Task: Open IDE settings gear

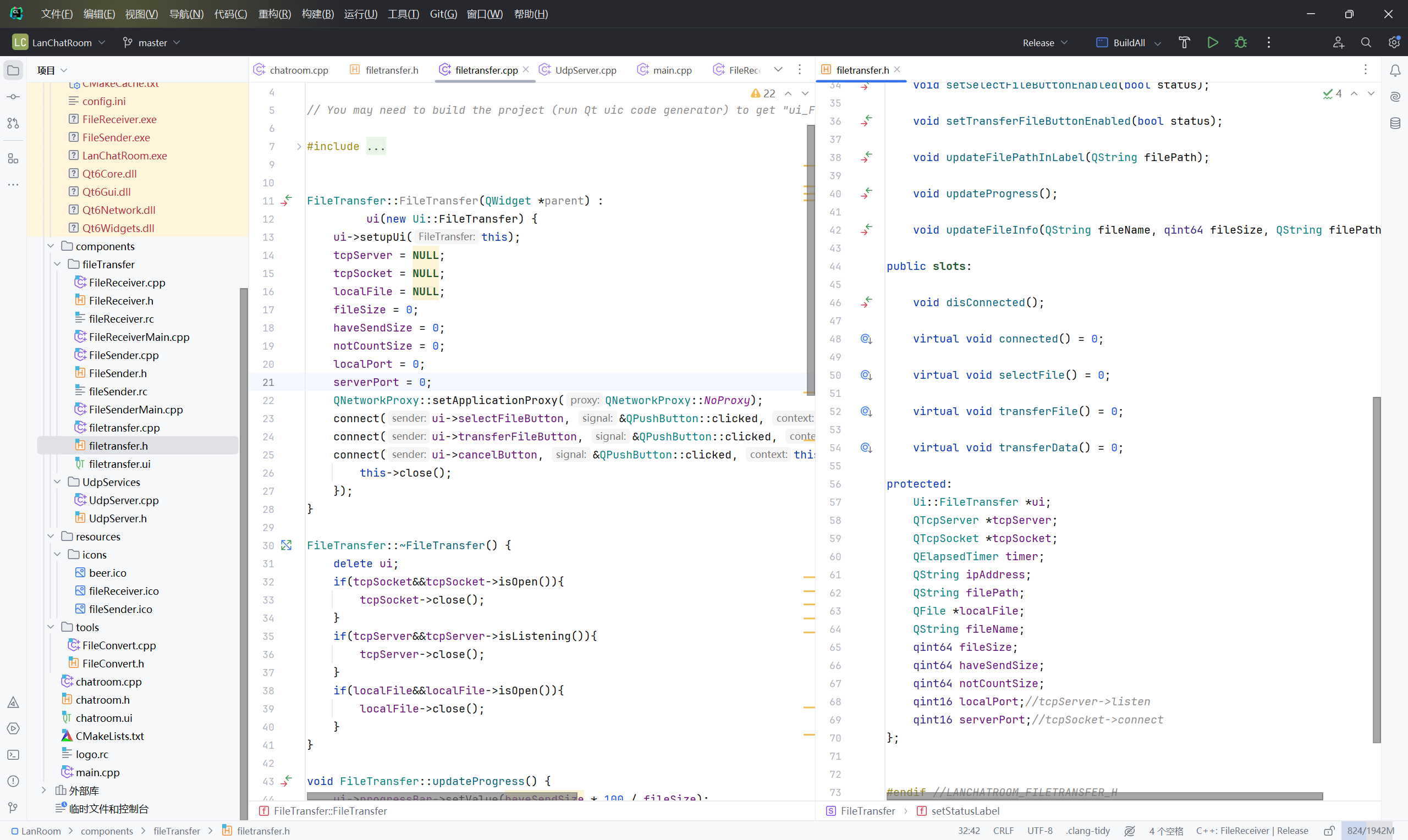Action: 1393,42
